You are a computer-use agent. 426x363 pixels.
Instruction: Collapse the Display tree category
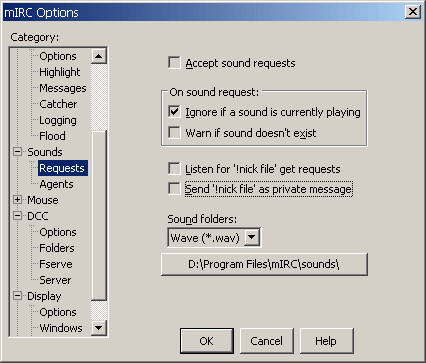click(17, 296)
